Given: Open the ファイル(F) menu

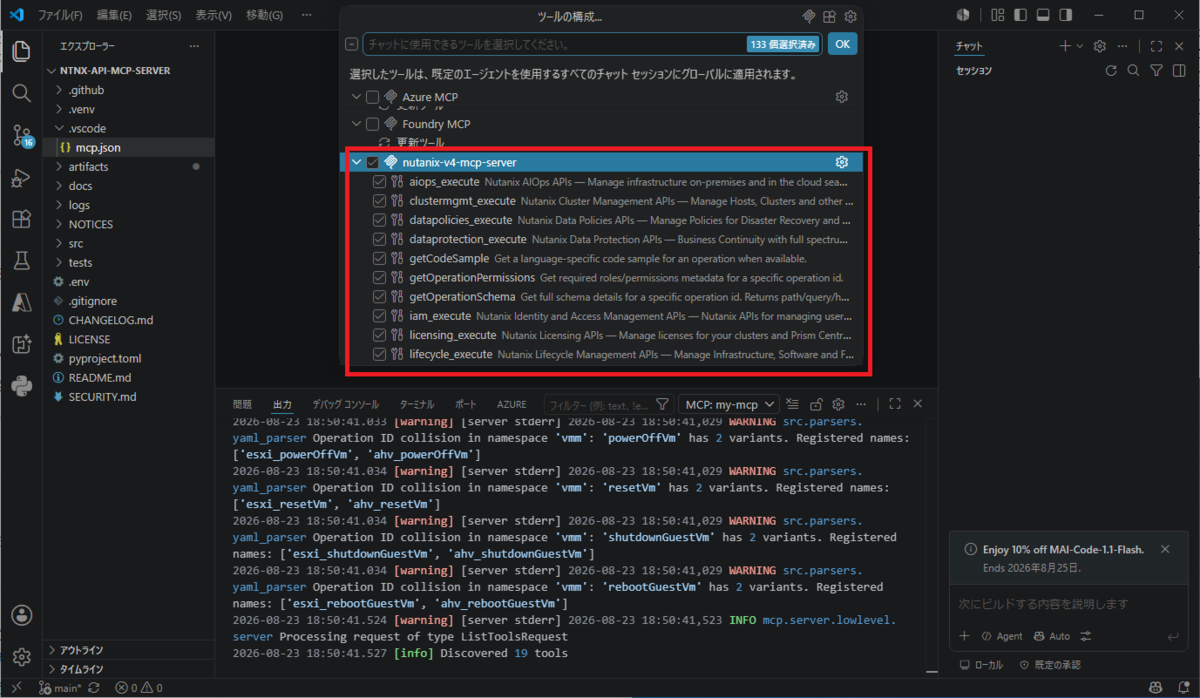Looking at the screenshot, I should pos(60,15).
